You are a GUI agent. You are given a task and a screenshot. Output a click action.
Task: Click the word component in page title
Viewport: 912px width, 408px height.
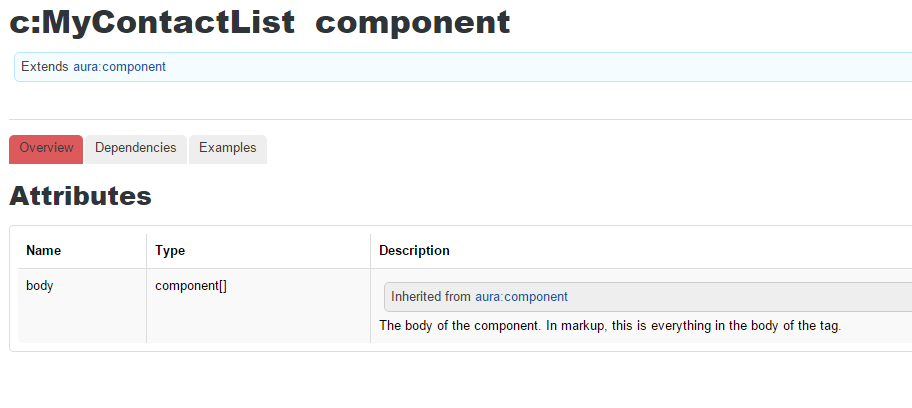click(412, 22)
